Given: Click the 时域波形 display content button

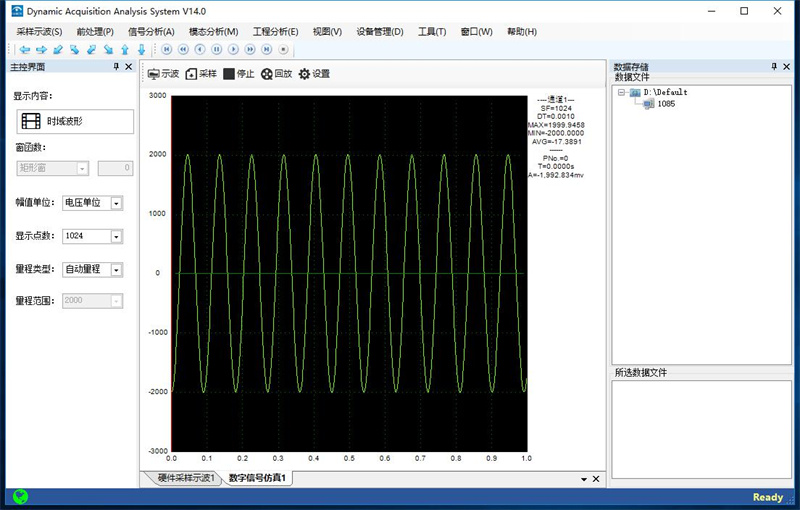Looking at the screenshot, I should click(x=75, y=121).
